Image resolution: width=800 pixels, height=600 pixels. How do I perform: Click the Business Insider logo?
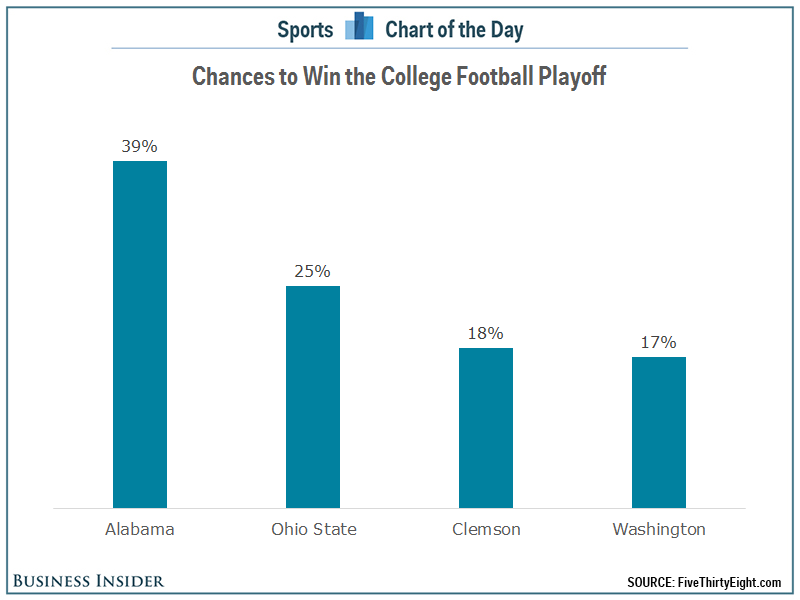(89, 581)
